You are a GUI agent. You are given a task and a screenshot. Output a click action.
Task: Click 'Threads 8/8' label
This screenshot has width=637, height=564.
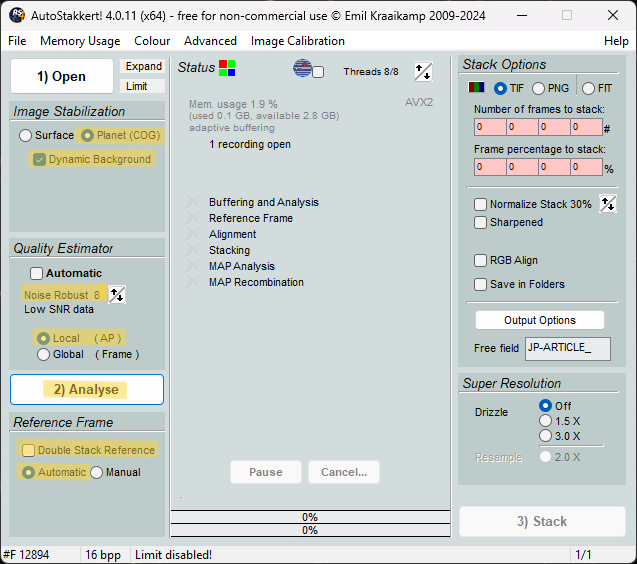pos(370,72)
